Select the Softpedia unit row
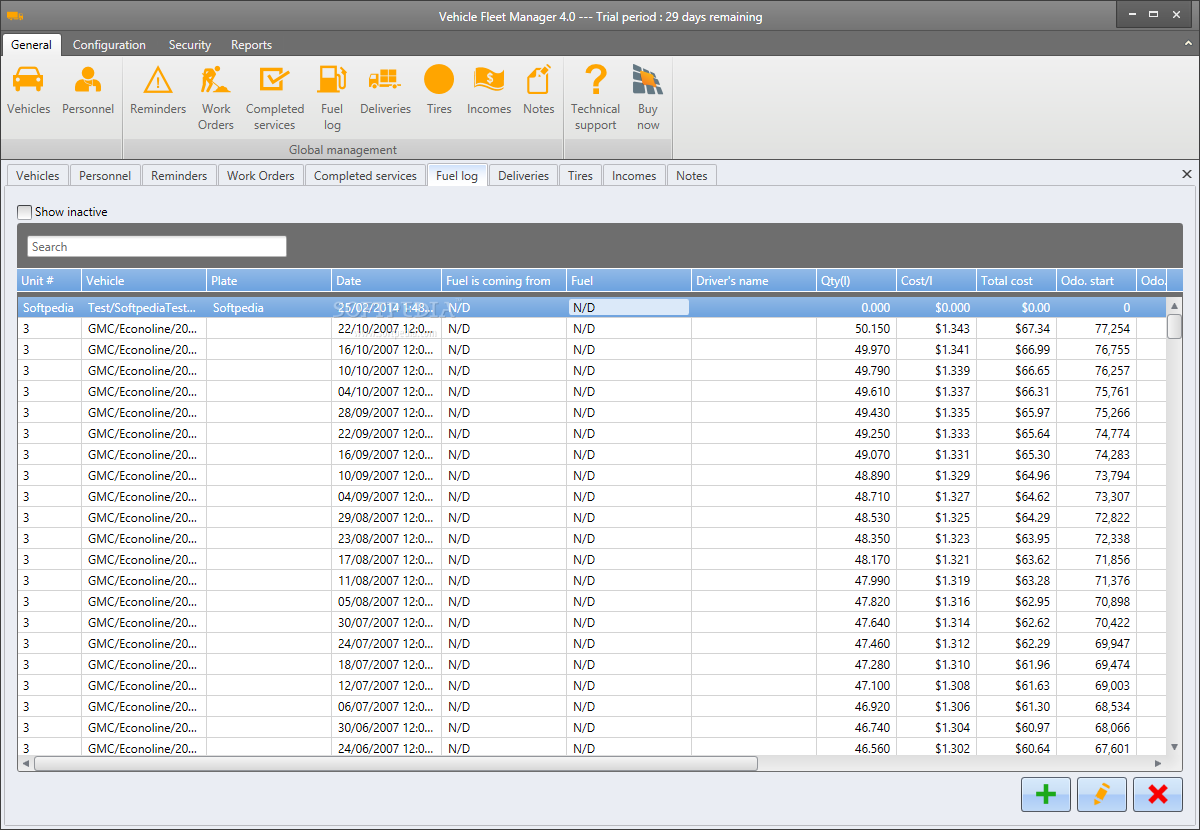Viewport: 1200px width, 830px height. [x=592, y=308]
